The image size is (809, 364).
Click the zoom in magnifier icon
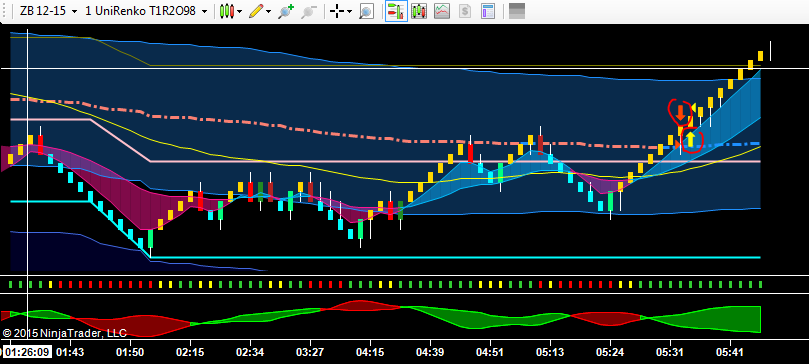click(x=286, y=11)
